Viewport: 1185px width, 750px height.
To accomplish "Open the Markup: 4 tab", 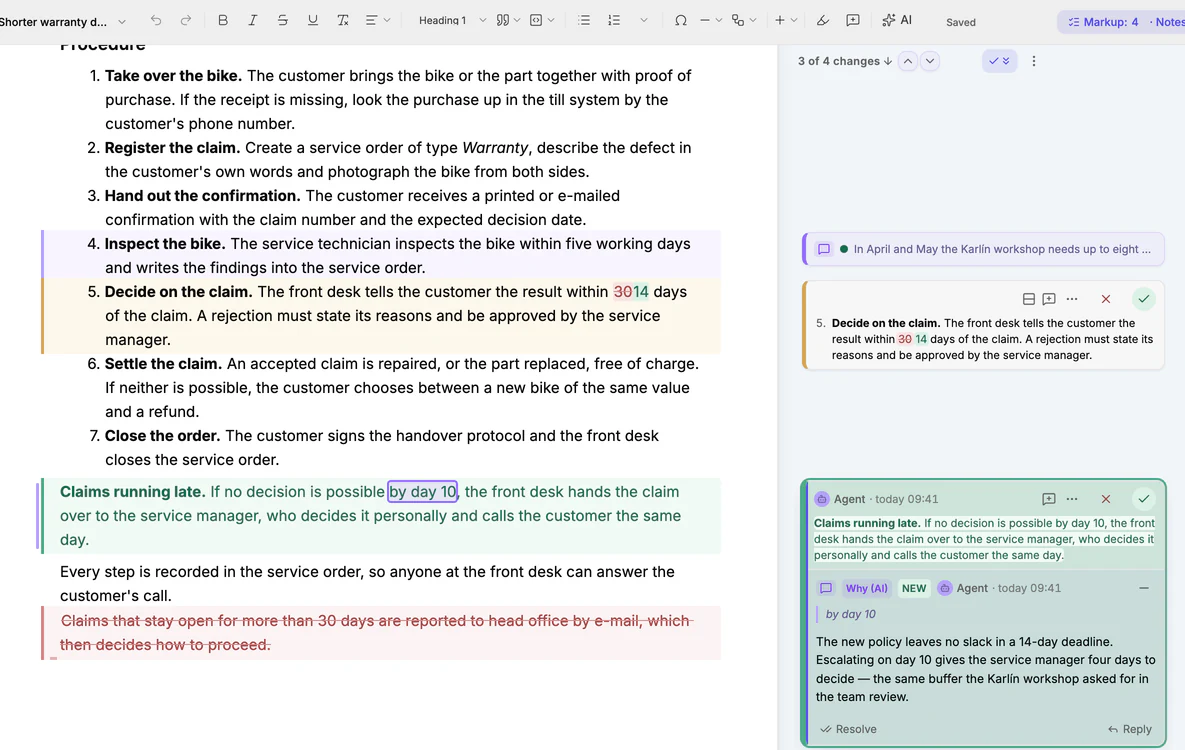I will click(1103, 22).
